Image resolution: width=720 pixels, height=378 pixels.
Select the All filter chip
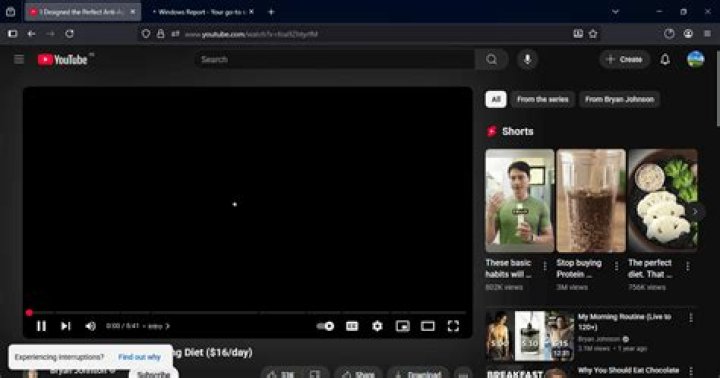[496, 99]
